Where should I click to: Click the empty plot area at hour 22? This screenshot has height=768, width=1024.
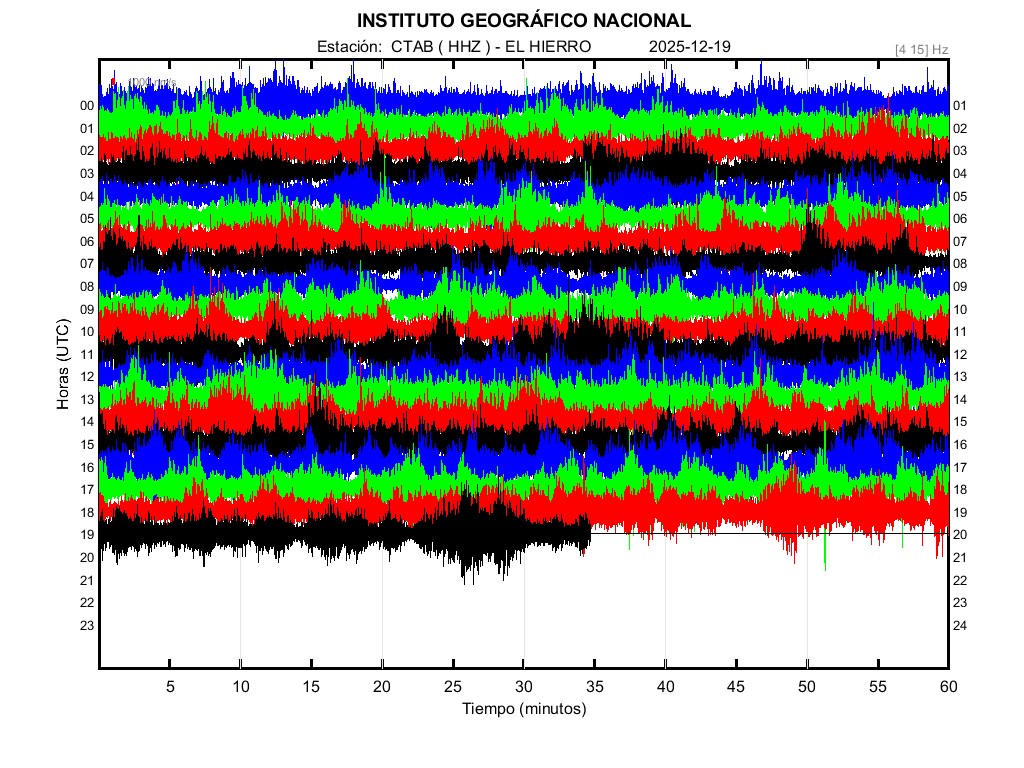pyautogui.click(x=523, y=603)
